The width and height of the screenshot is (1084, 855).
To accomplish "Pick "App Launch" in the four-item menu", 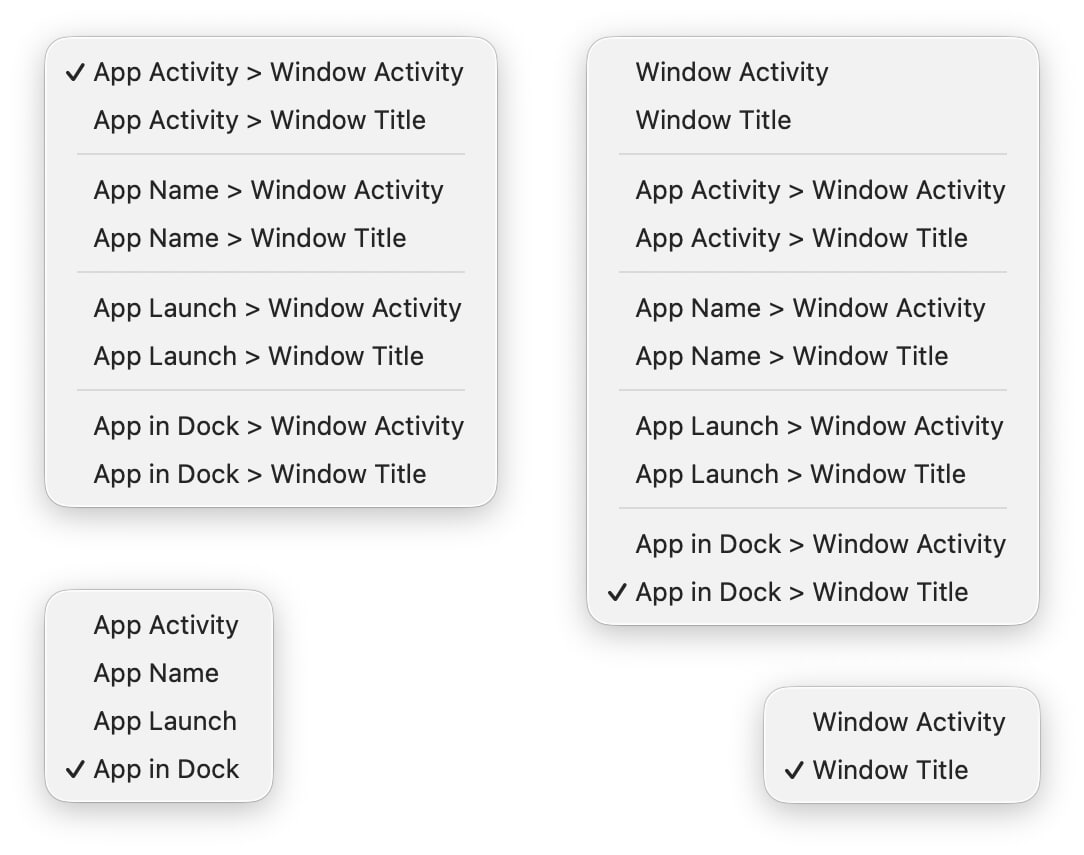I will click(165, 721).
